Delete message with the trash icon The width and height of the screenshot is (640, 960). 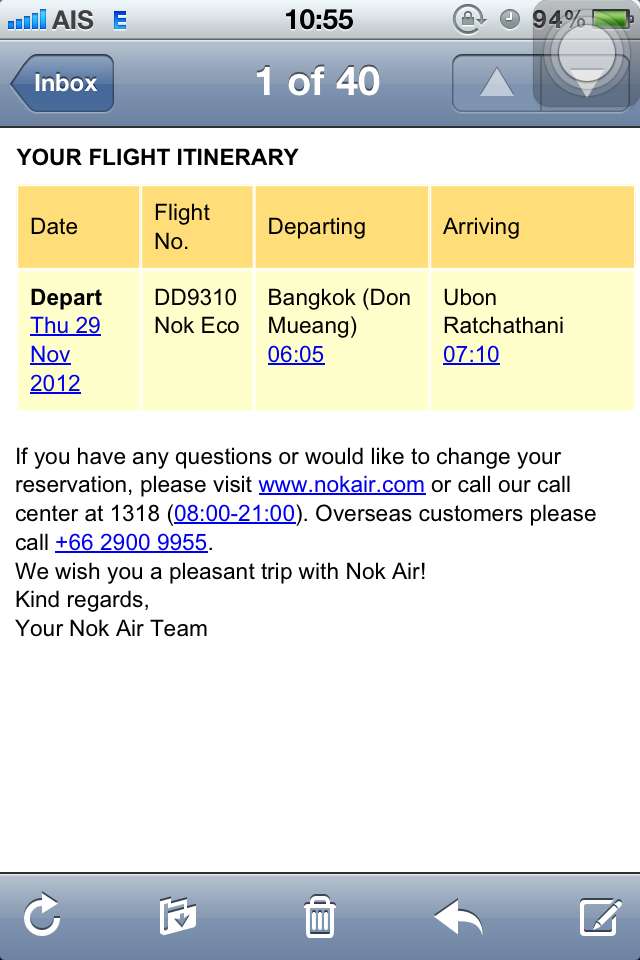point(319,916)
